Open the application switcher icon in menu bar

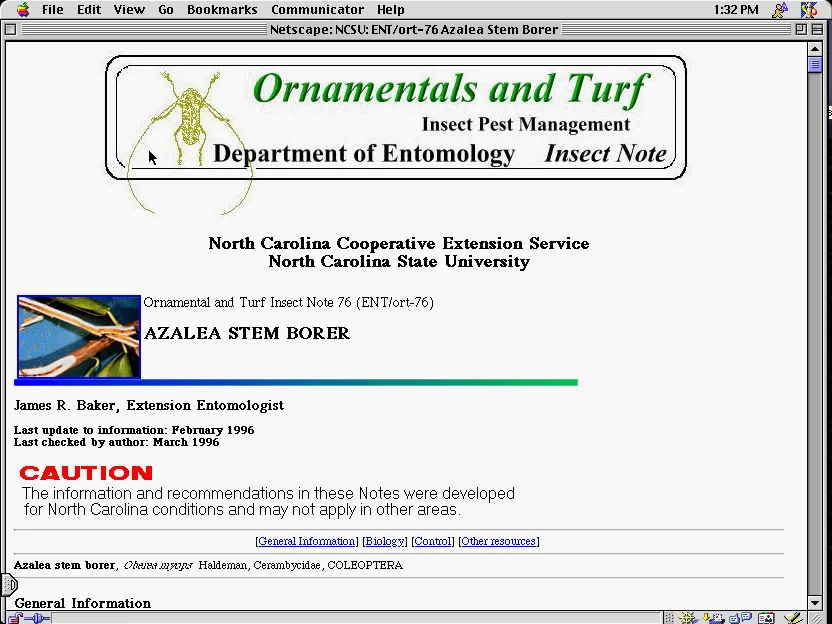pyautogui.click(x=809, y=10)
